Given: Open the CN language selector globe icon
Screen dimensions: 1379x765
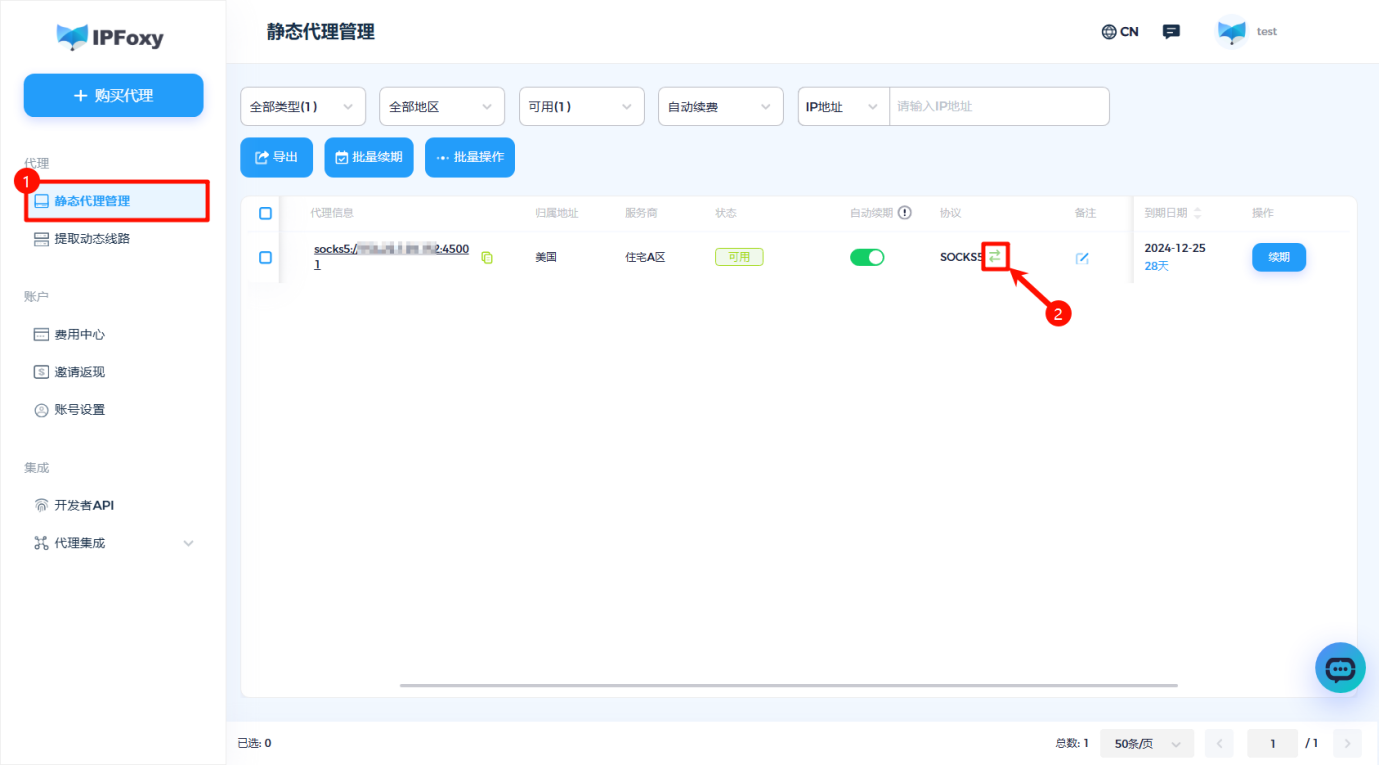Looking at the screenshot, I should (x=1108, y=31).
